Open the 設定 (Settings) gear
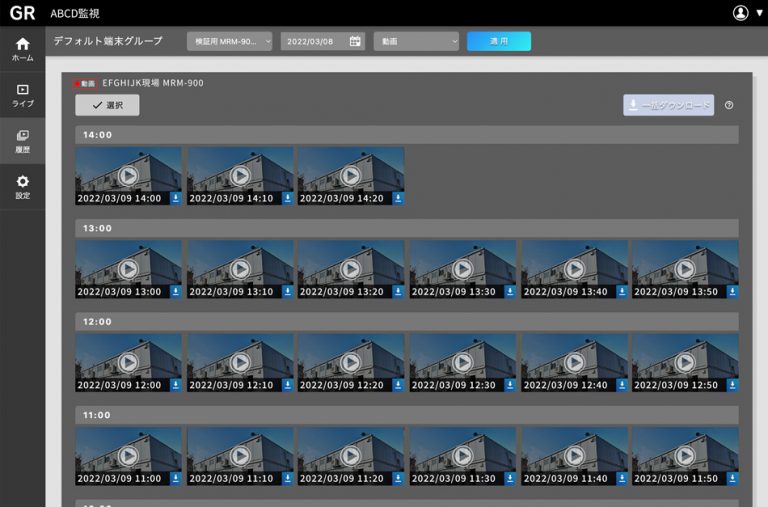This screenshot has height=507, width=768. pyautogui.click(x=22, y=187)
